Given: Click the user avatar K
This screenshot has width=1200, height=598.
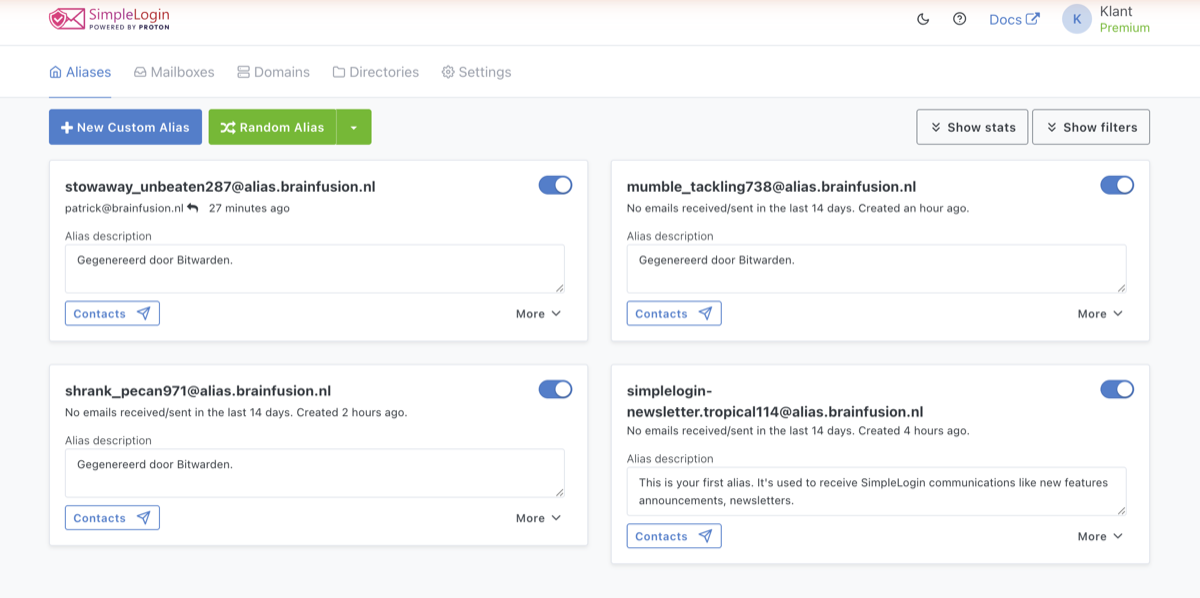Looking at the screenshot, I should point(1077,19).
